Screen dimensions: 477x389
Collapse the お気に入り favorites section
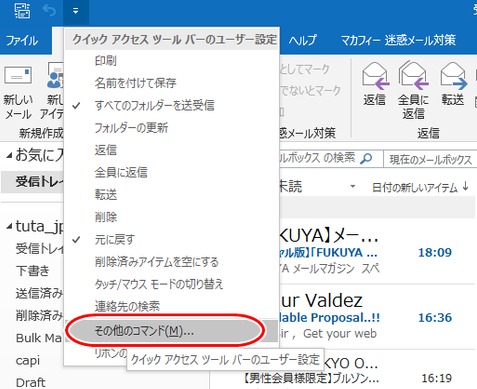9,155
